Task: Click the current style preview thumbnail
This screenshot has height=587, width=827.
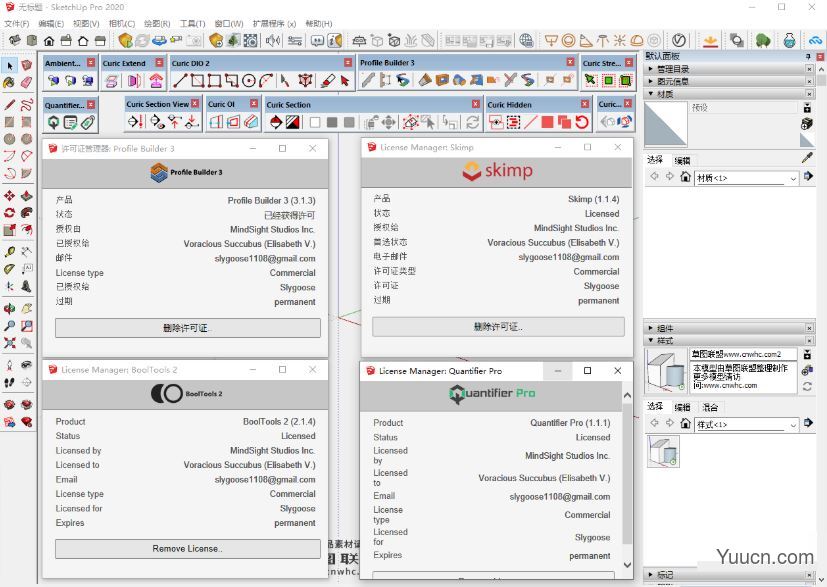Action: (667, 370)
